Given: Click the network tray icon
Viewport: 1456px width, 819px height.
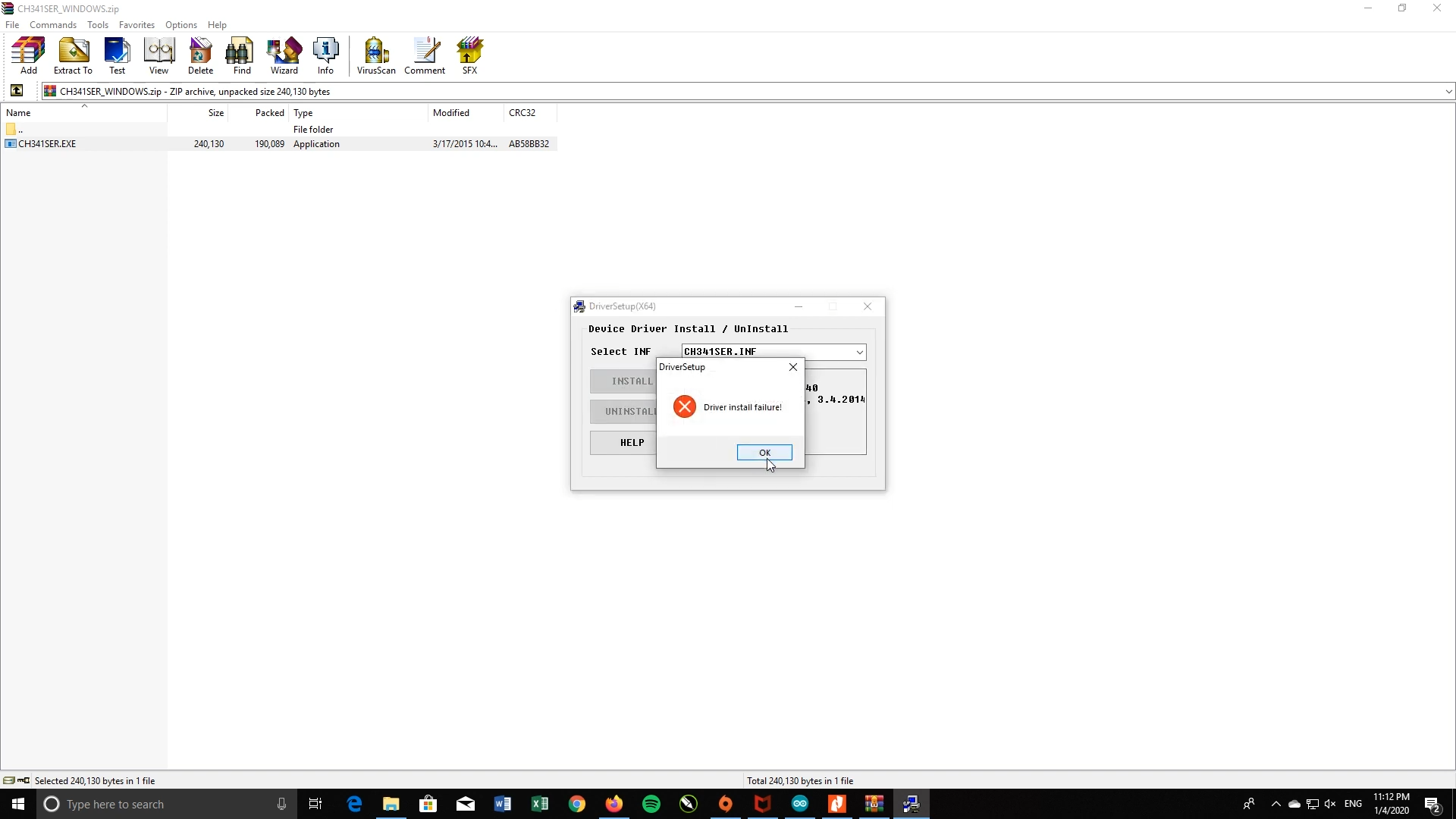Looking at the screenshot, I should click(1313, 804).
